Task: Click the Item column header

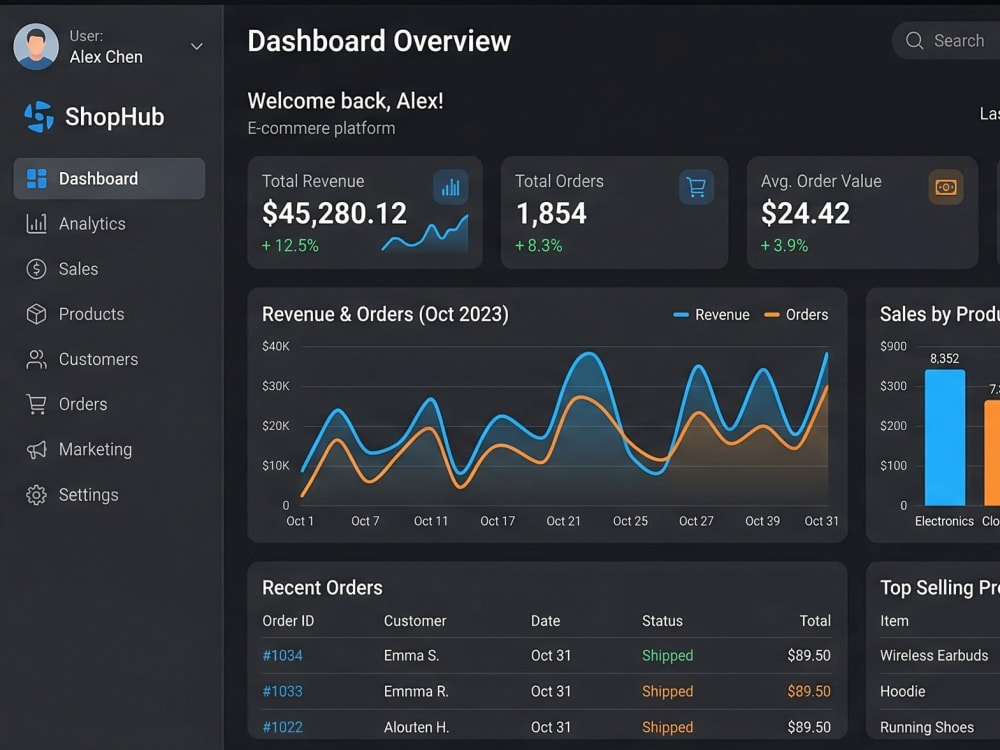Action: click(x=894, y=621)
